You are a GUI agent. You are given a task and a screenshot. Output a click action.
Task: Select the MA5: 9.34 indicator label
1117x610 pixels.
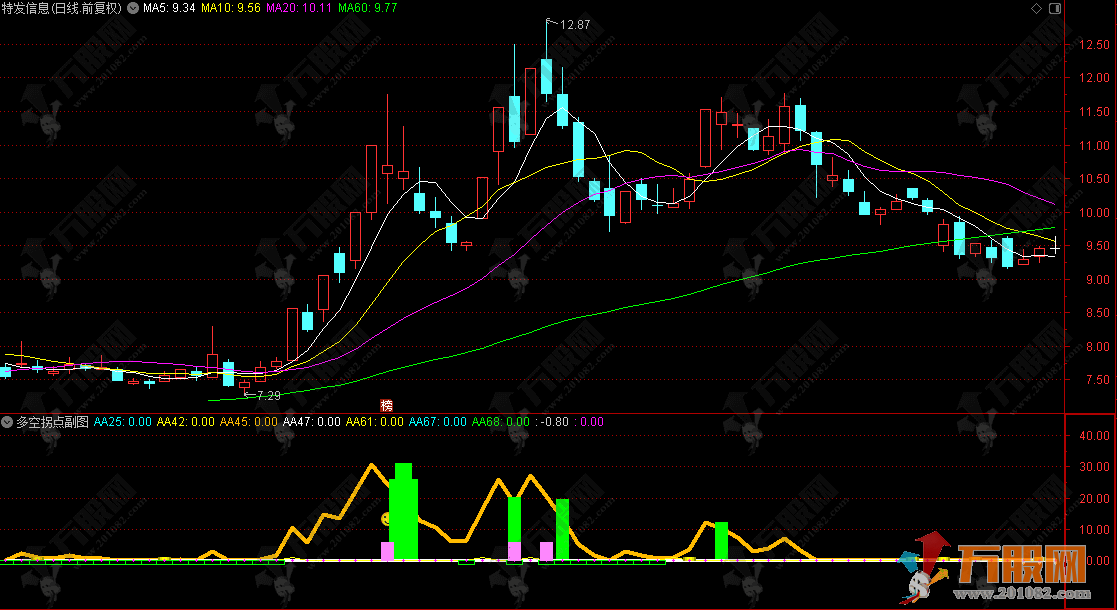click(x=168, y=8)
